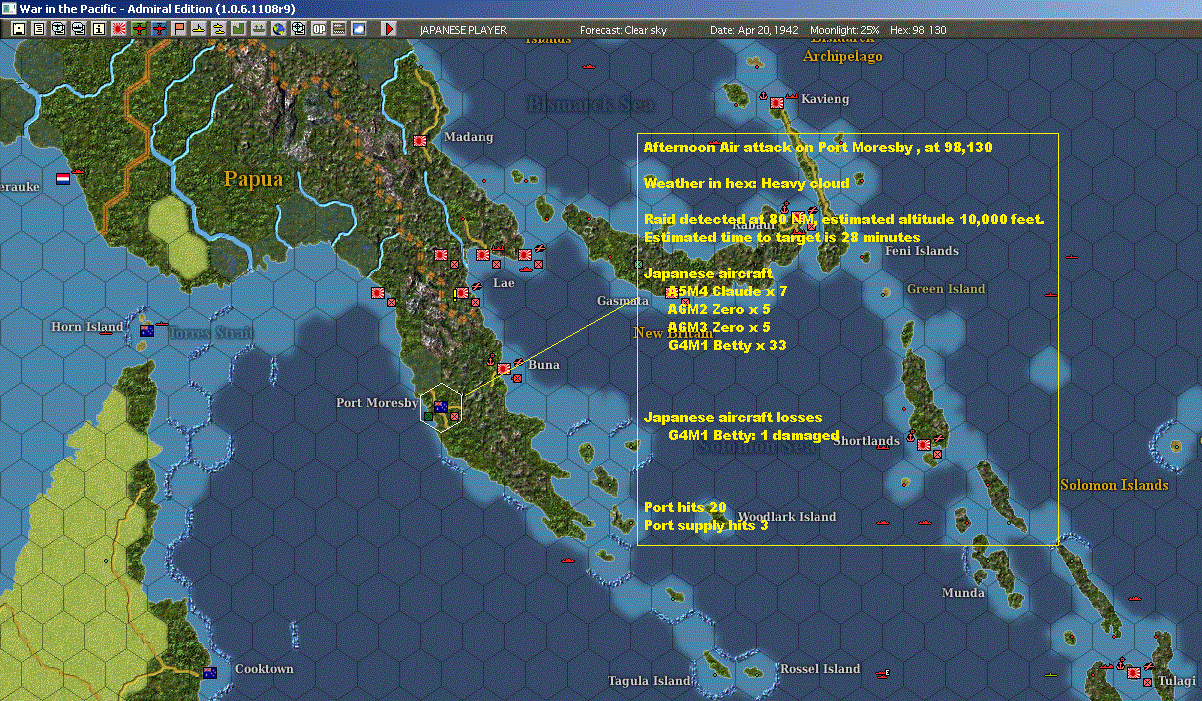The width and height of the screenshot is (1202, 701).
Task: Click the 'Moonlight: 25%' status text
Action: point(847,30)
